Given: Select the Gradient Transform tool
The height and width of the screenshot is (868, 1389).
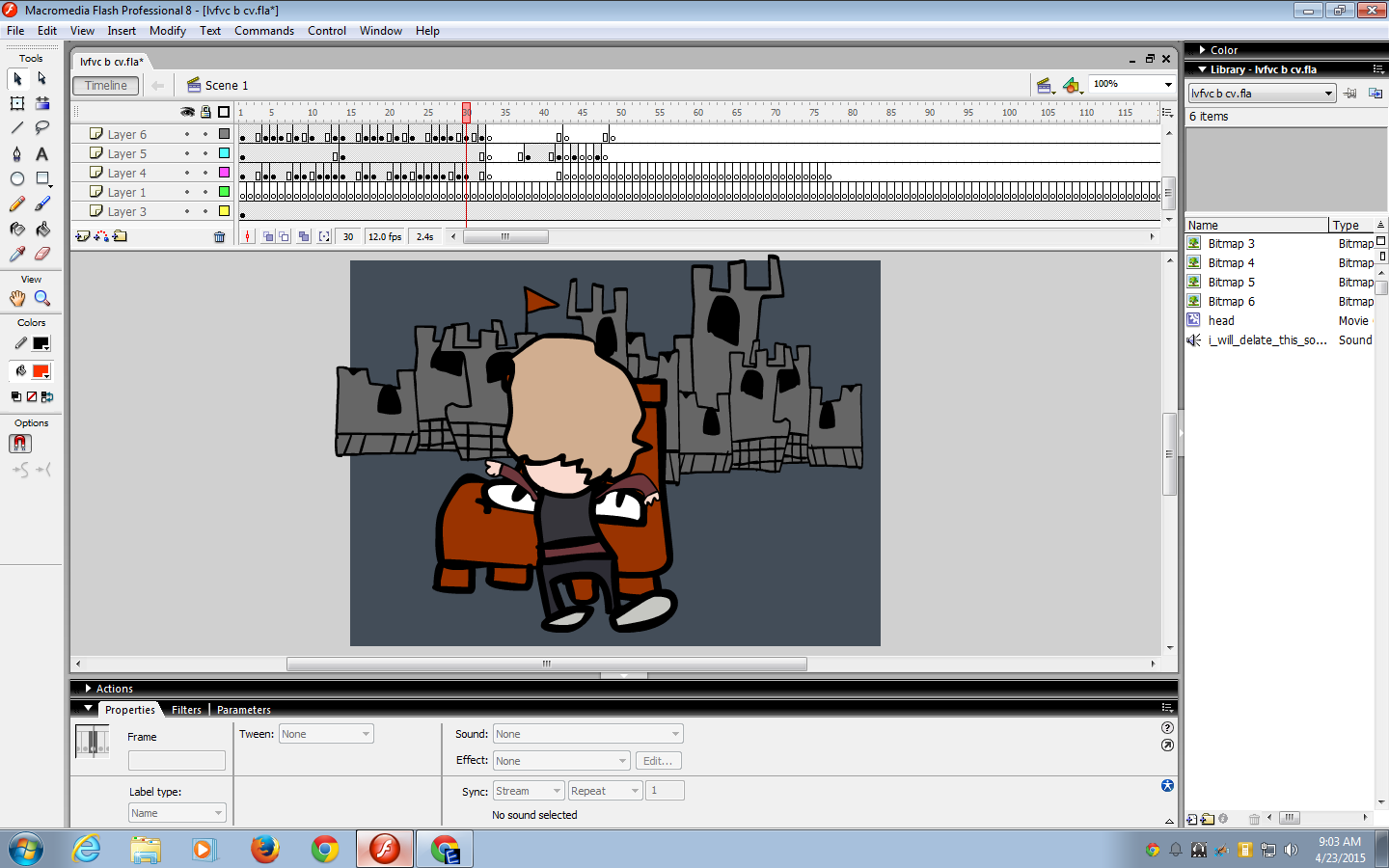Looking at the screenshot, I should 42,103.
